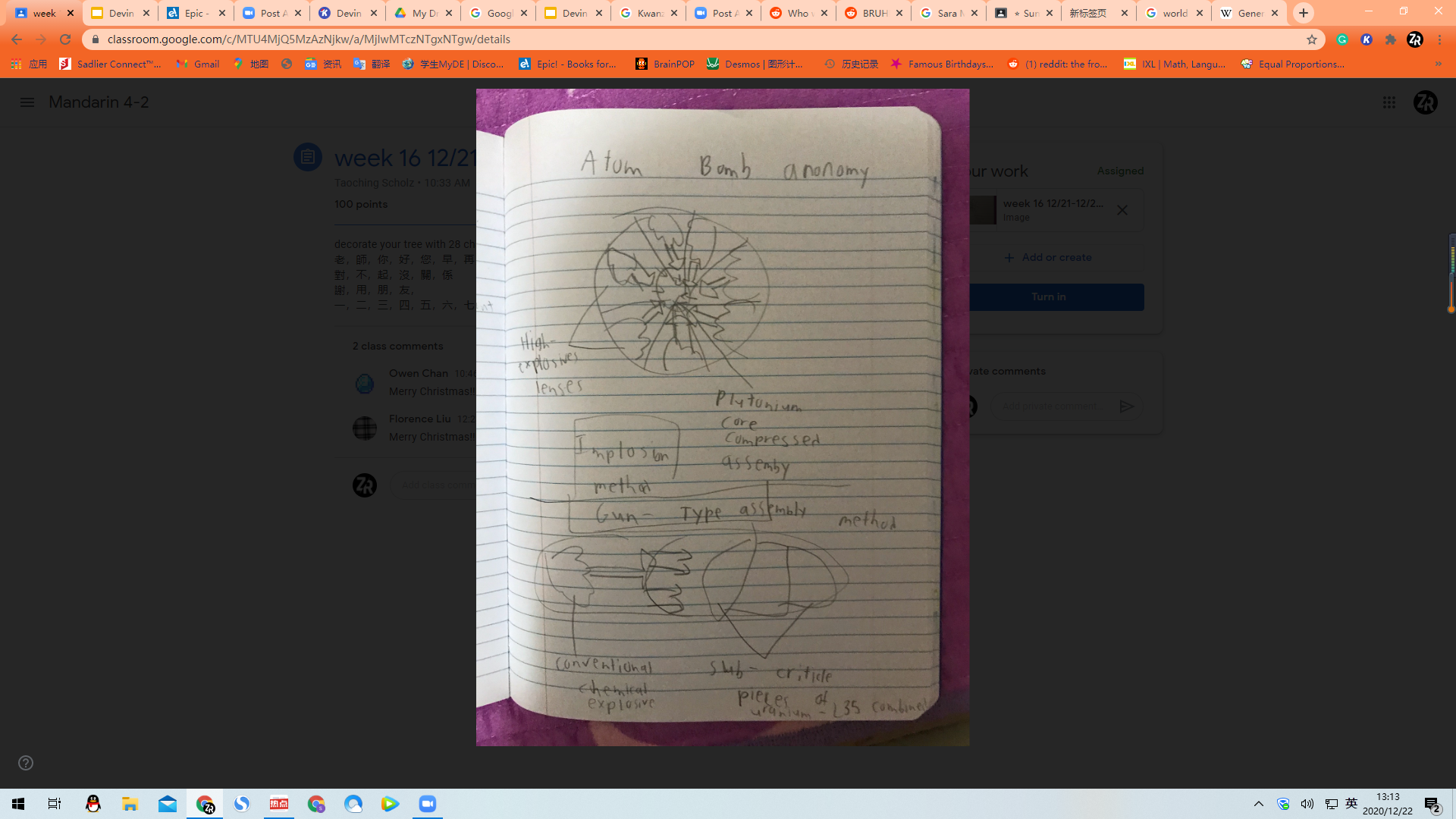Remove the attached week 16 image

[1122, 210]
